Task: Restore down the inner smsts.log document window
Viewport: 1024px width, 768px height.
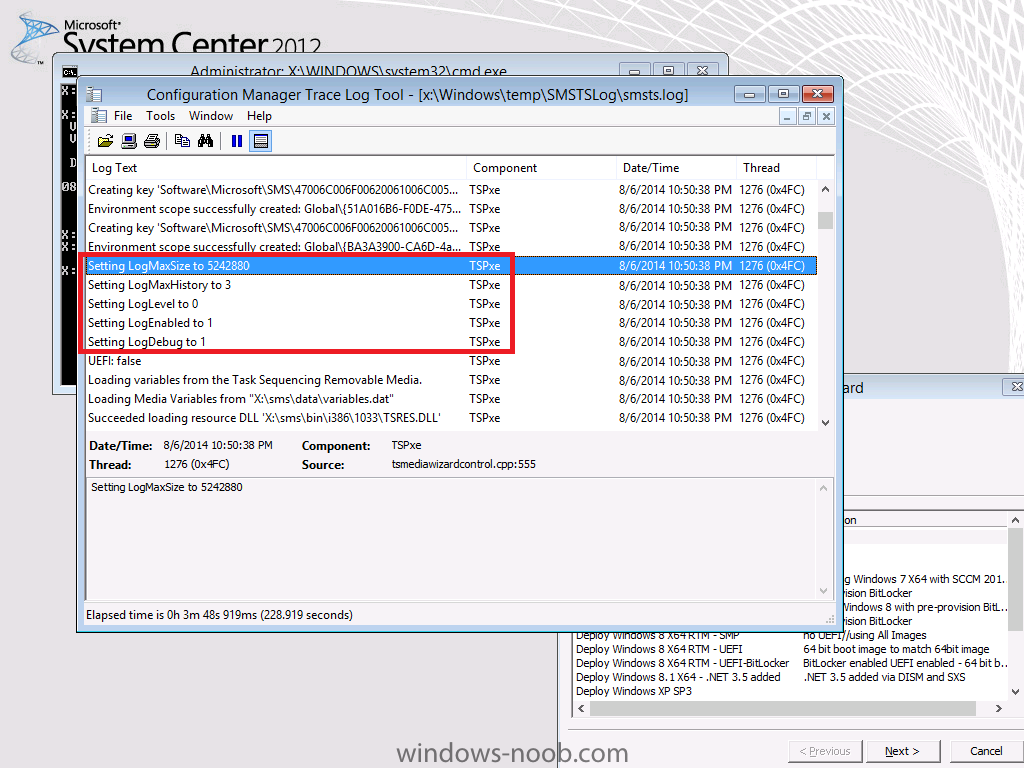Action: click(x=807, y=116)
